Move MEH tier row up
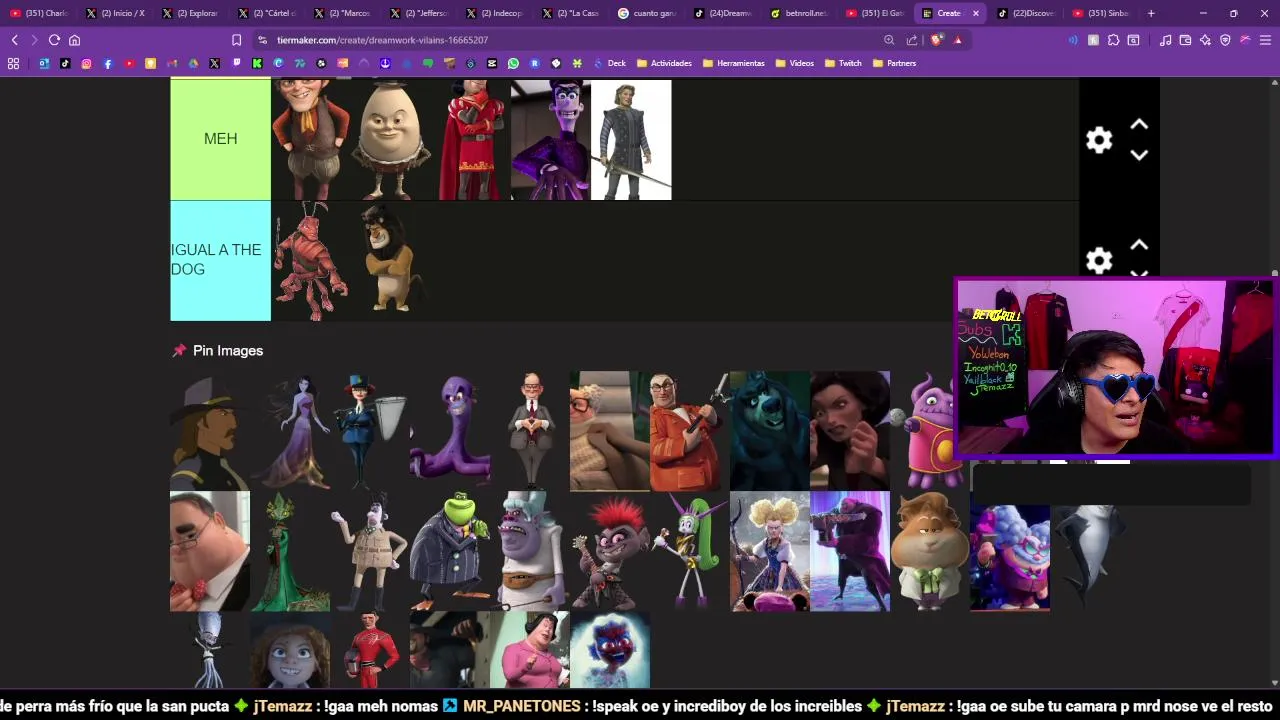Image resolution: width=1280 pixels, height=720 pixels. [x=1139, y=125]
